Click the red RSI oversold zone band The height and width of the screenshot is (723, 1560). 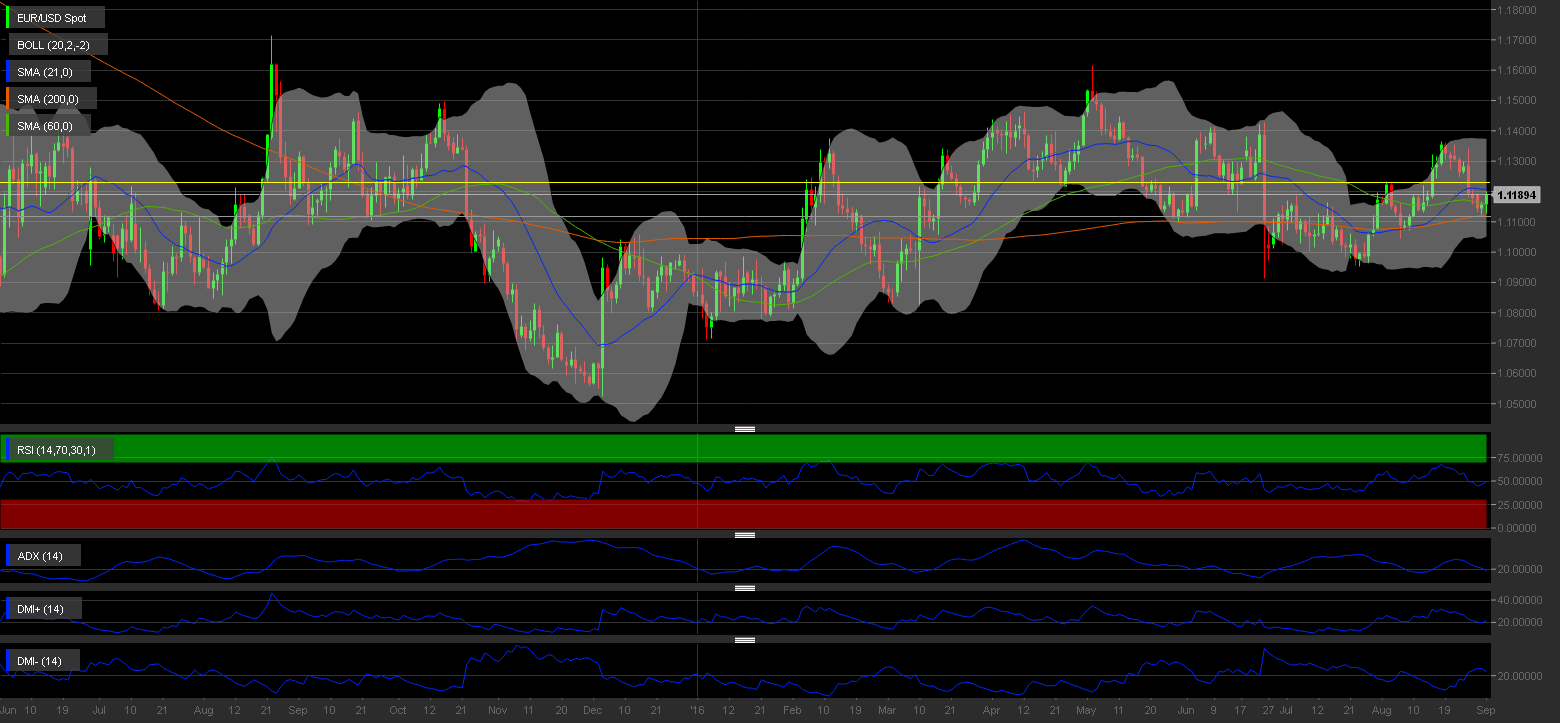pos(744,514)
